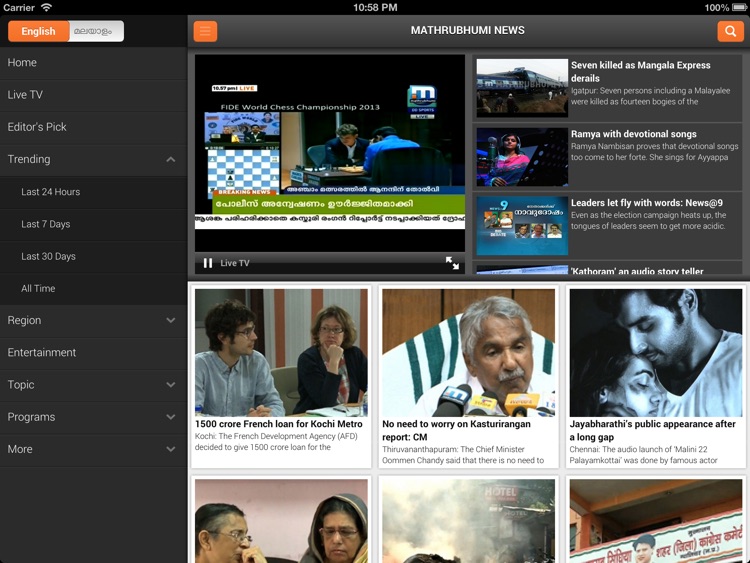Open 'Leaders let fly with words: News@9' headline
750x563 pixels.
click(x=647, y=203)
